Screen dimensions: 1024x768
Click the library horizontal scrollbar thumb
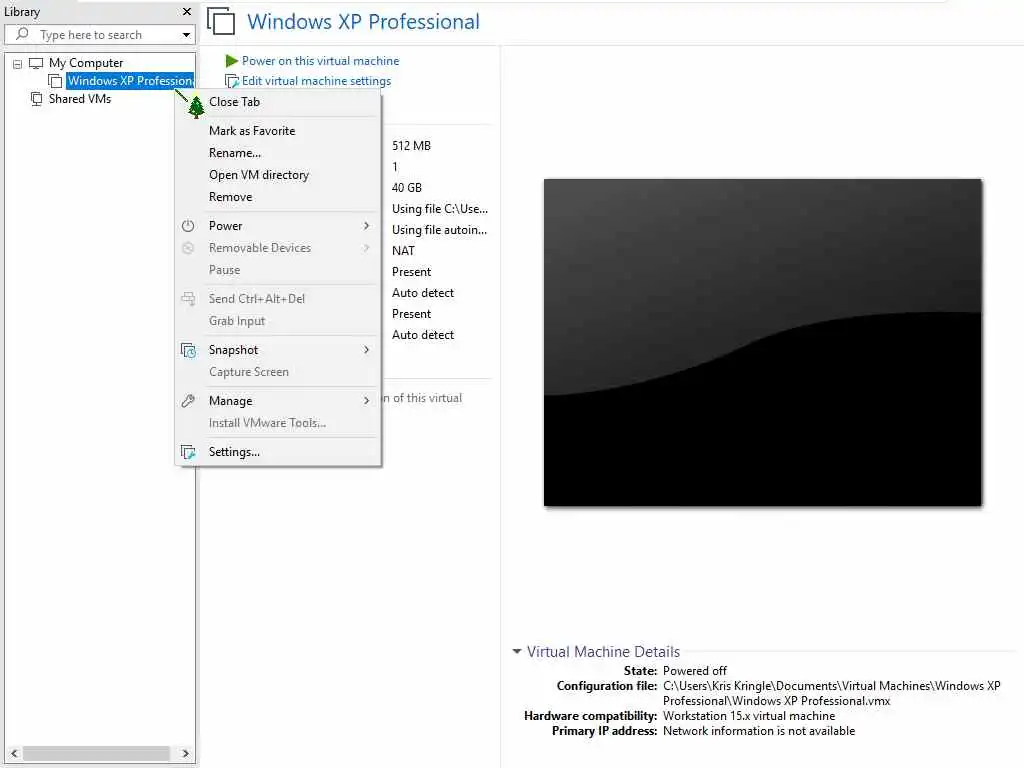click(x=96, y=753)
